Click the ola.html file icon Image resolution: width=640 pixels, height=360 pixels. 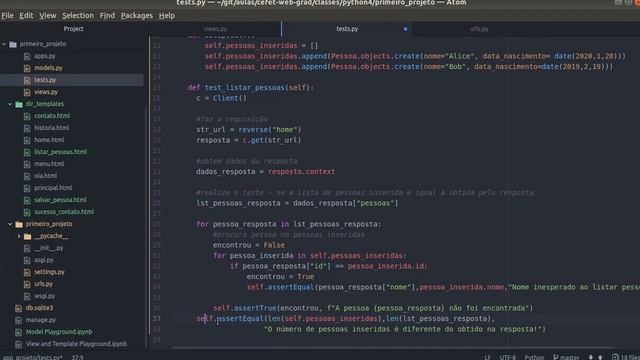coord(27,176)
